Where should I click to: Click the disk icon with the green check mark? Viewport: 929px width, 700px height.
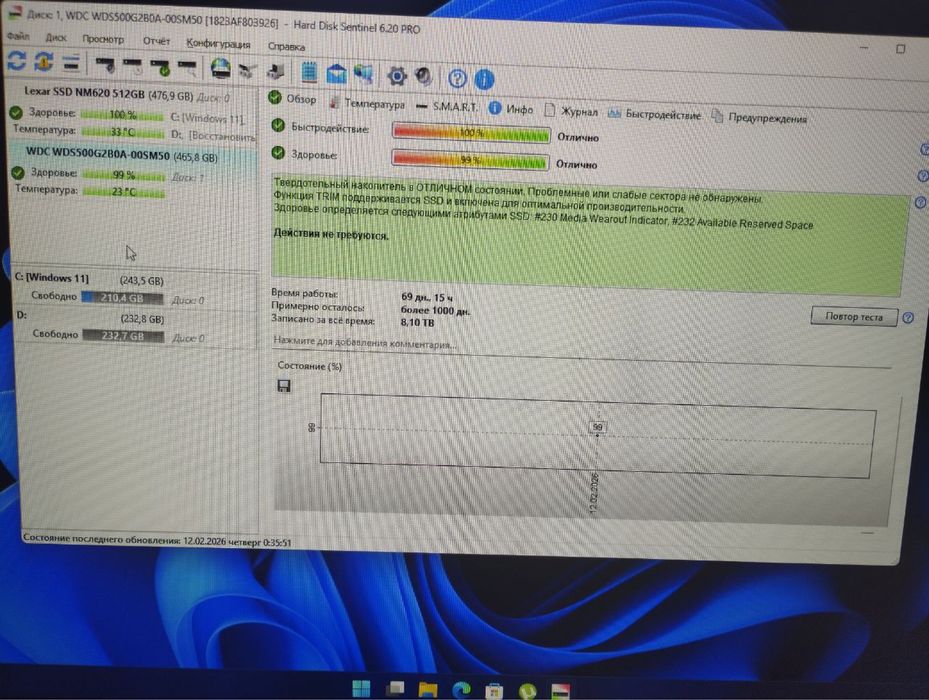click(161, 68)
